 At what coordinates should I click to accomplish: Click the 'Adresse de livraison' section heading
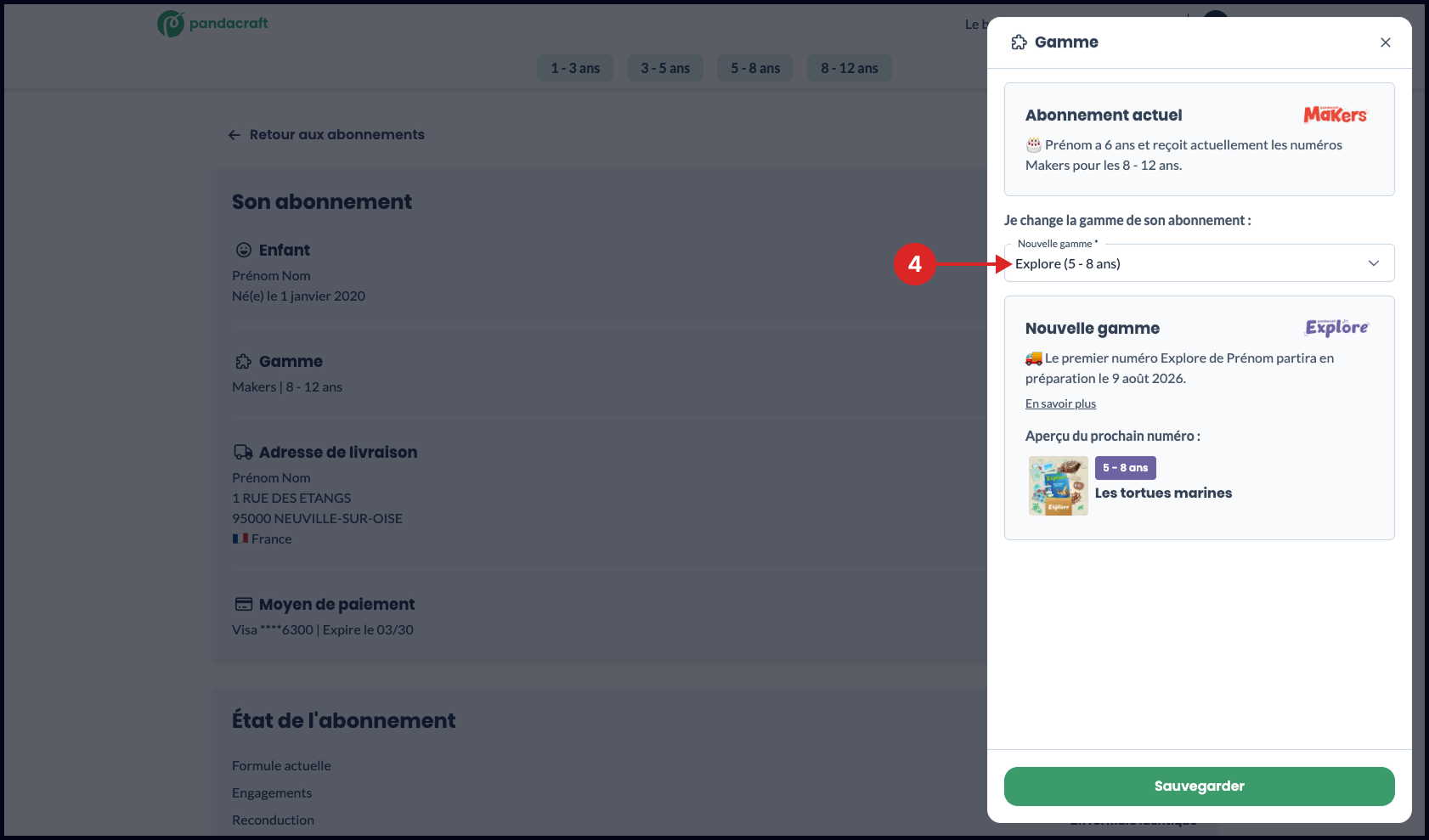(338, 452)
